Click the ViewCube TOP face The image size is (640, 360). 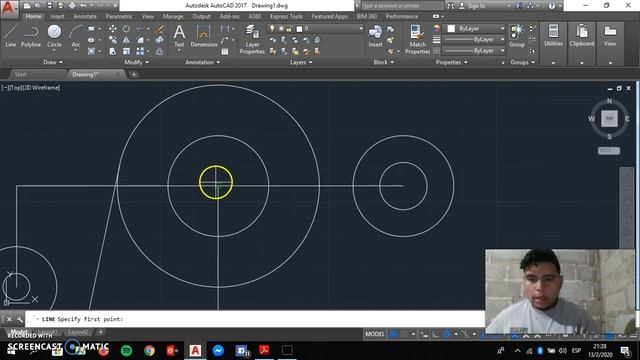[x=609, y=118]
